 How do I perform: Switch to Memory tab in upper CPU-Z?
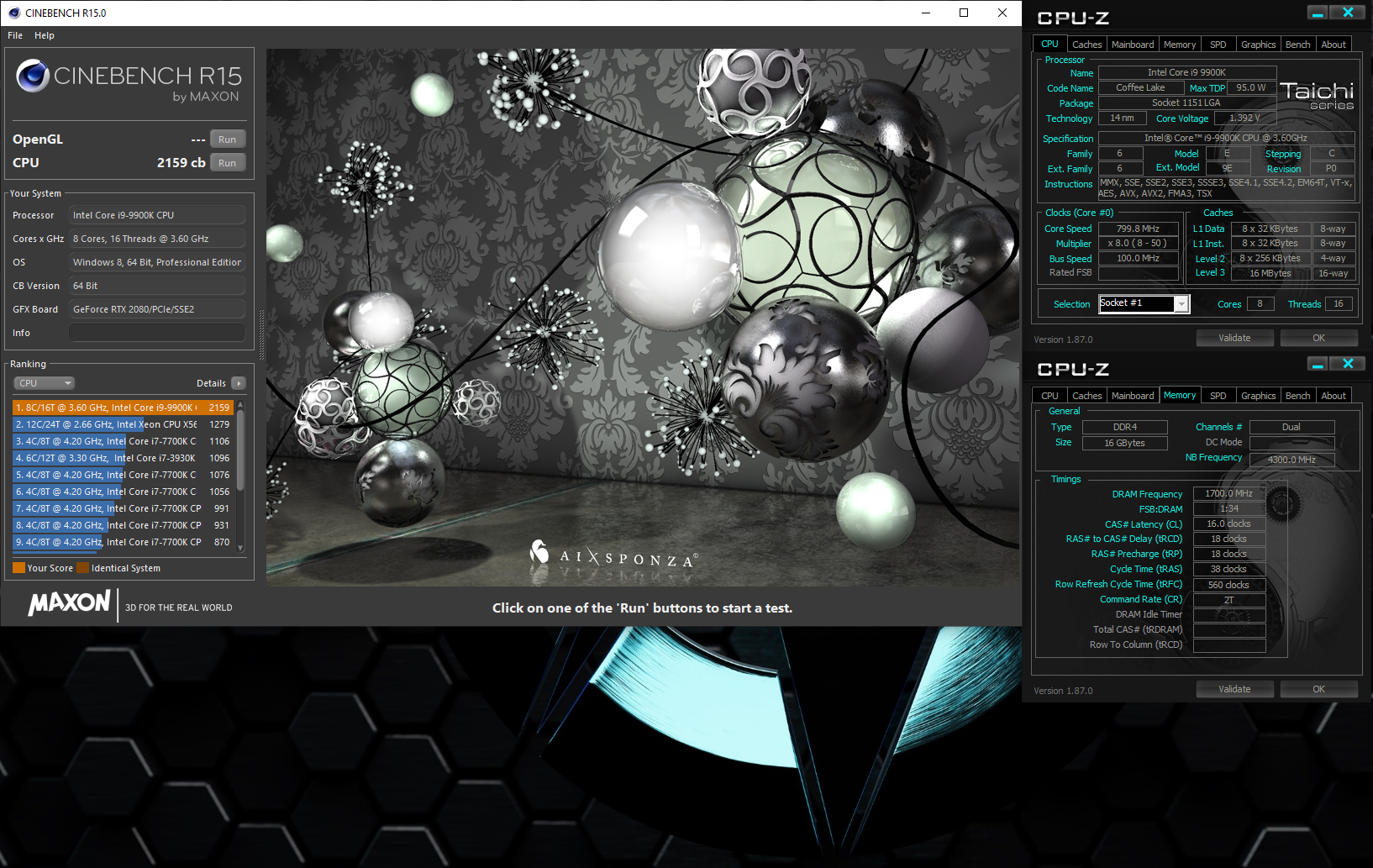(x=1180, y=45)
